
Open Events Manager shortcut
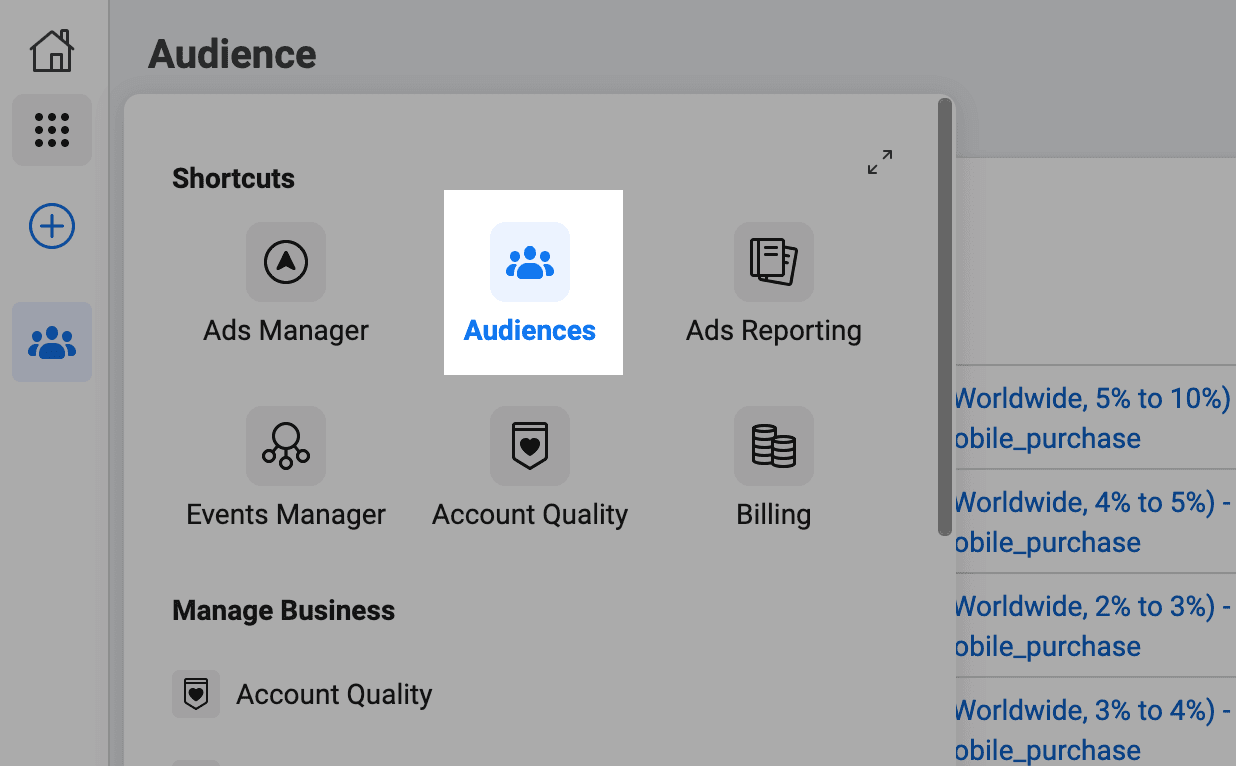tap(286, 467)
